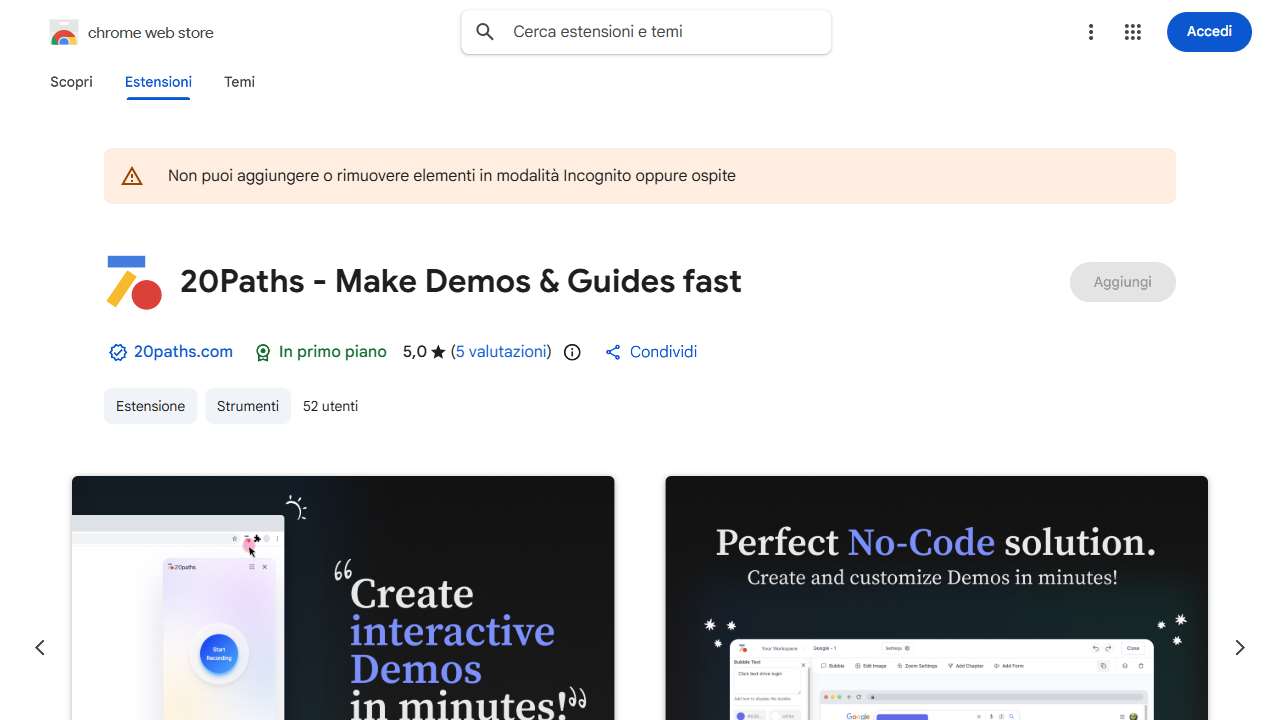Click the verified badge next to 20paths.com

[x=118, y=352]
